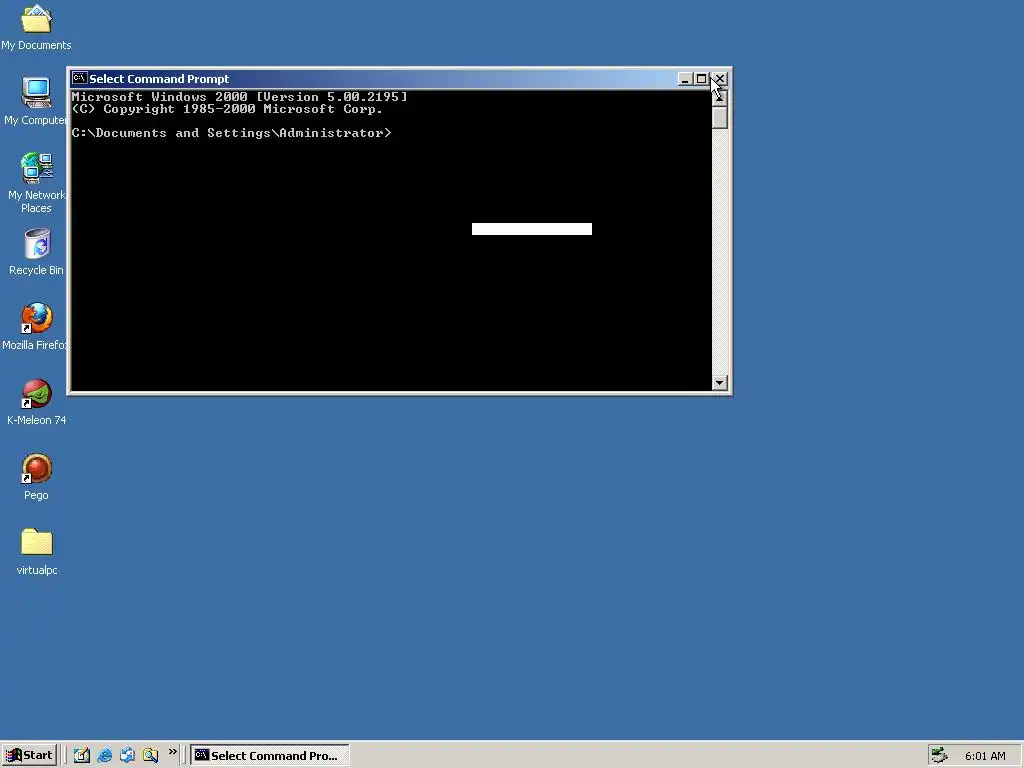The image size is (1024, 768).
Task: Click the console scrollbar down arrow
Action: pos(720,383)
